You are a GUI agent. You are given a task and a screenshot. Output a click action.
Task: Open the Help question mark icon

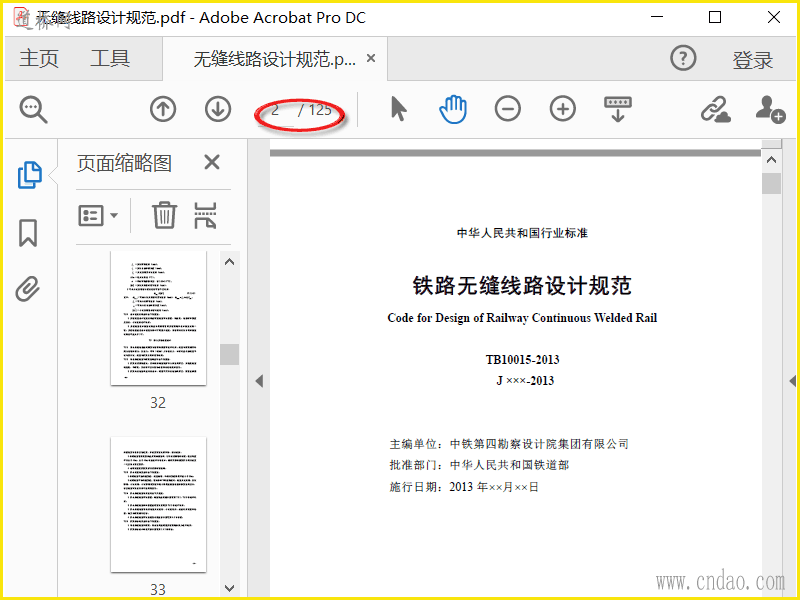tap(683, 58)
